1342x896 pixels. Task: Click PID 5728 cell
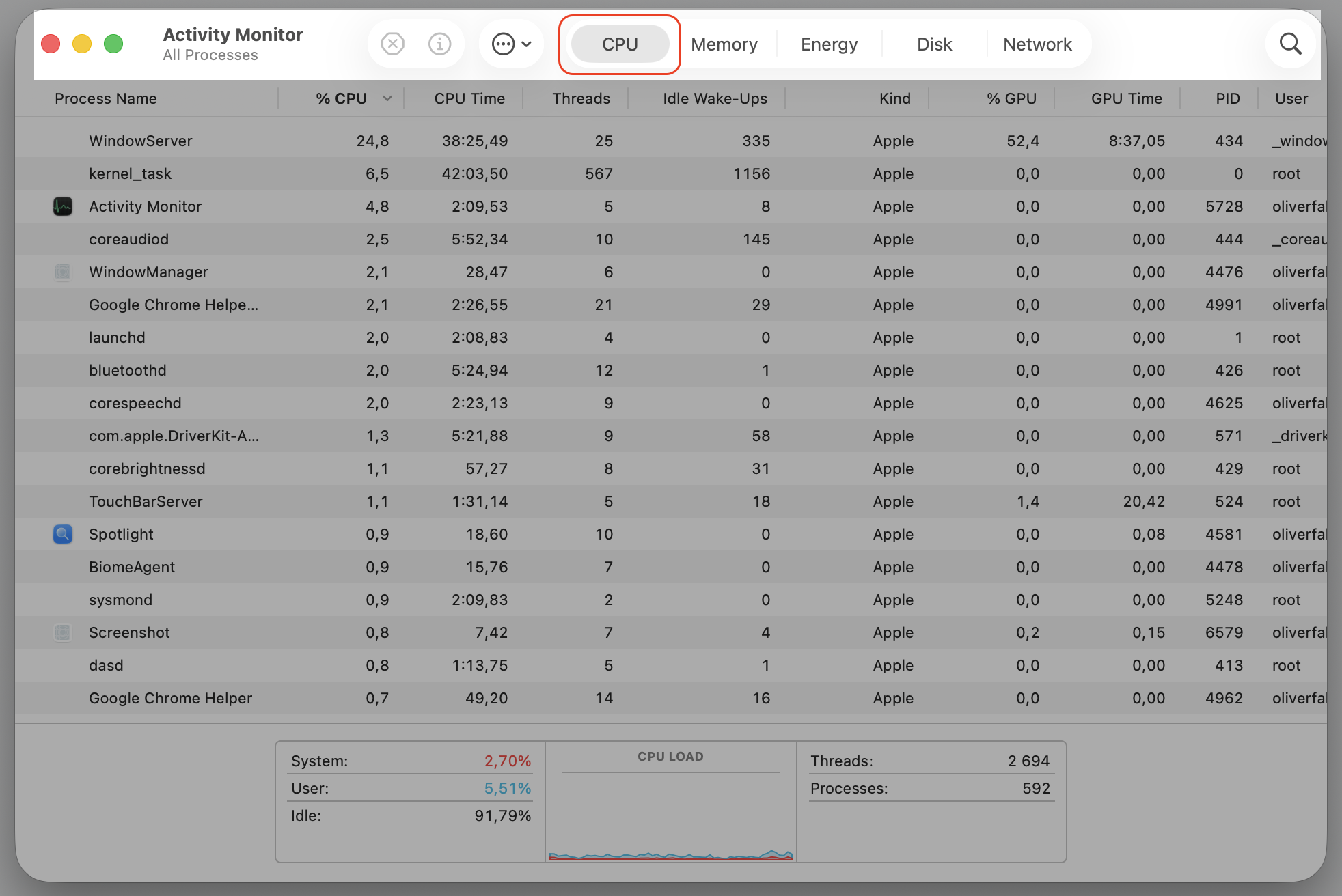(1224, 206)
